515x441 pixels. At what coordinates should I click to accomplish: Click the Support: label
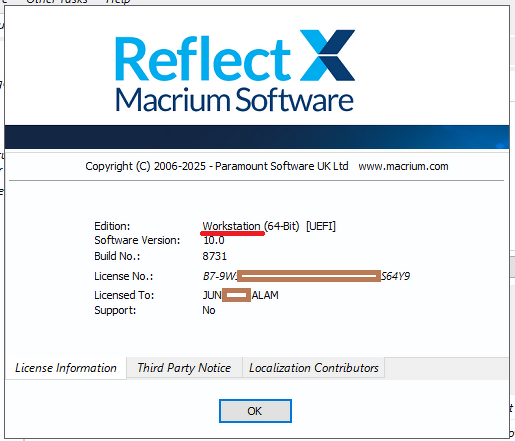(x=115, y=310)
